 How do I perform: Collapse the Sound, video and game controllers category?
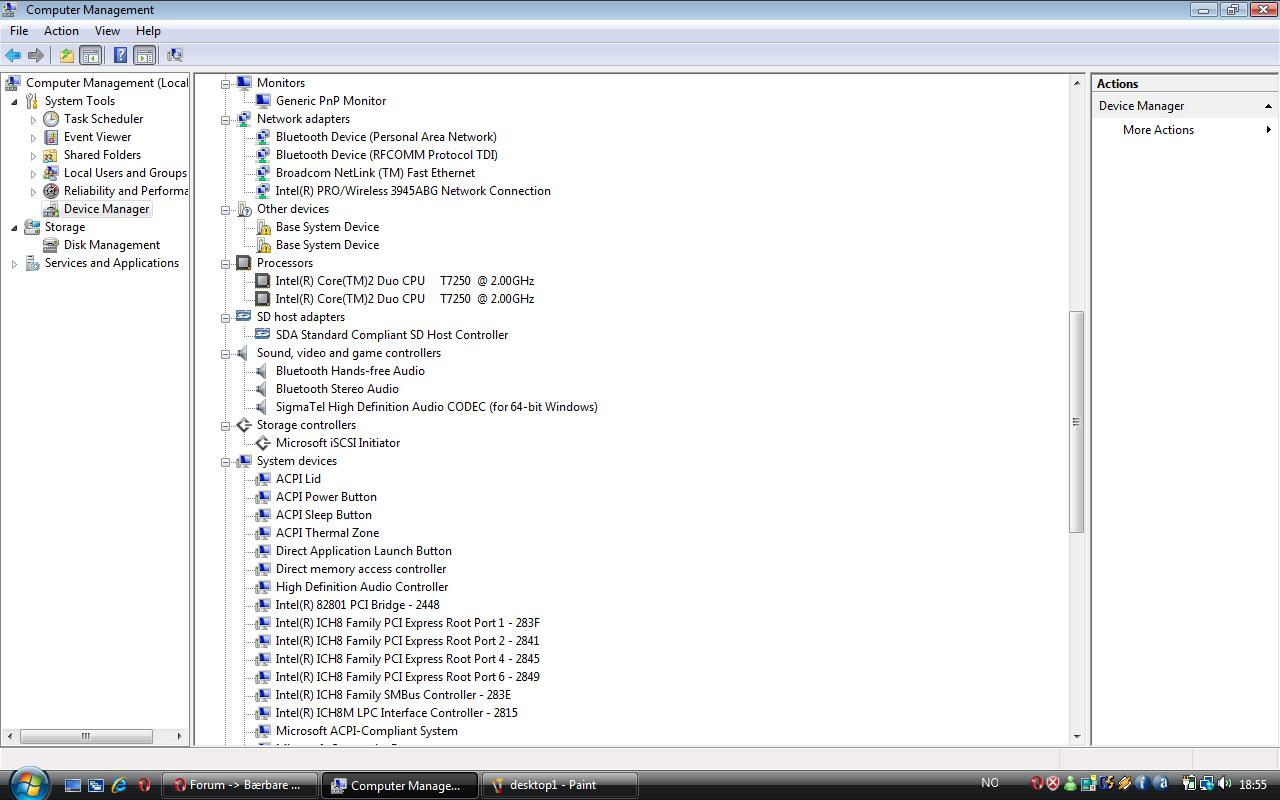pyautogui.click(x=226, y=353)
